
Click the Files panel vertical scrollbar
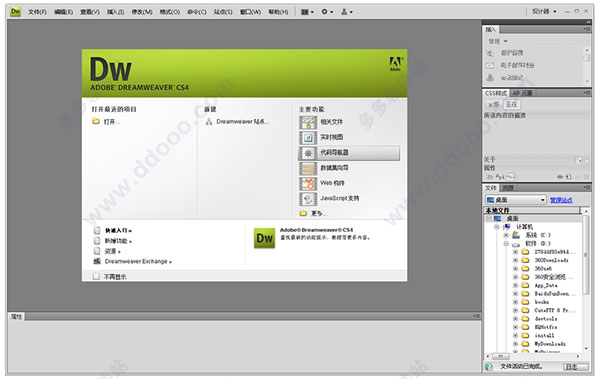[586, 255]
